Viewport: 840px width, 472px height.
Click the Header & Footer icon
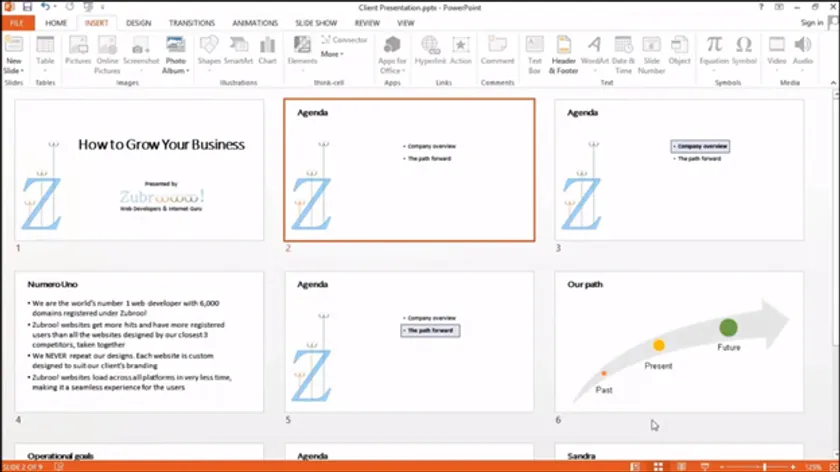tap(564, 45)
